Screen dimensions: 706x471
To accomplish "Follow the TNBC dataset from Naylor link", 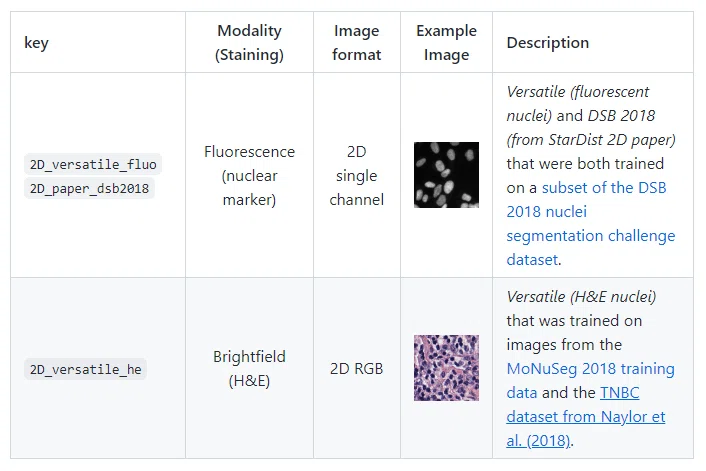I will 586,417.
